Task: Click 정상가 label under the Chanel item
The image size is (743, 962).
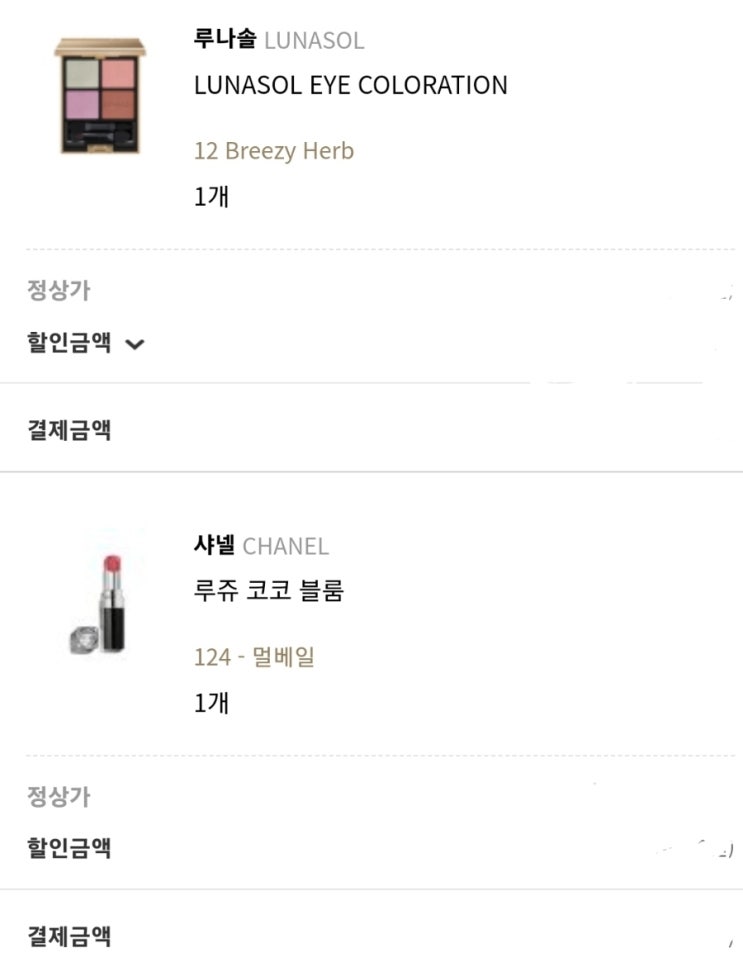Action: [58, 797]
